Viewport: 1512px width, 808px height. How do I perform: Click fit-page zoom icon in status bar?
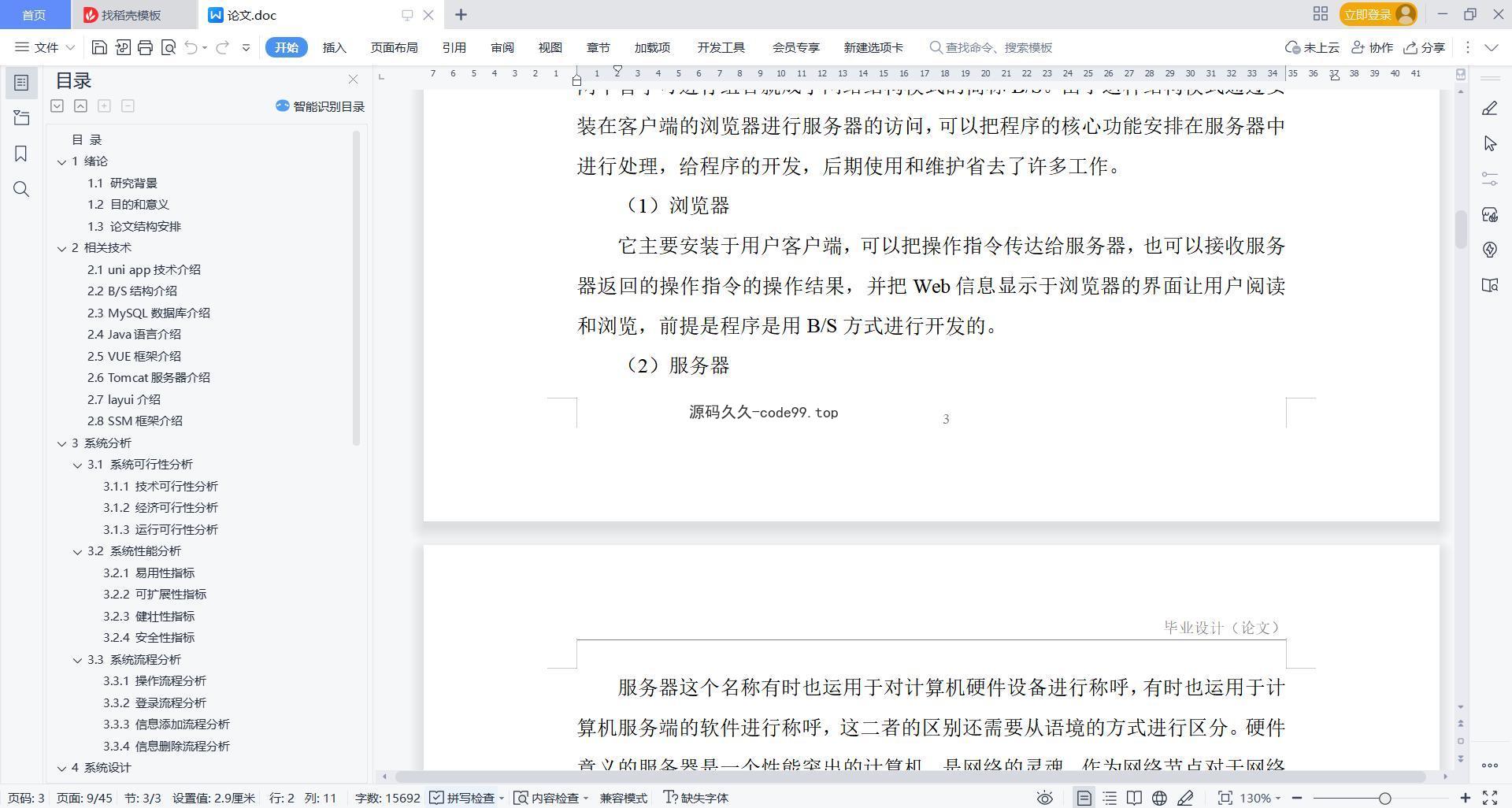1225,798
